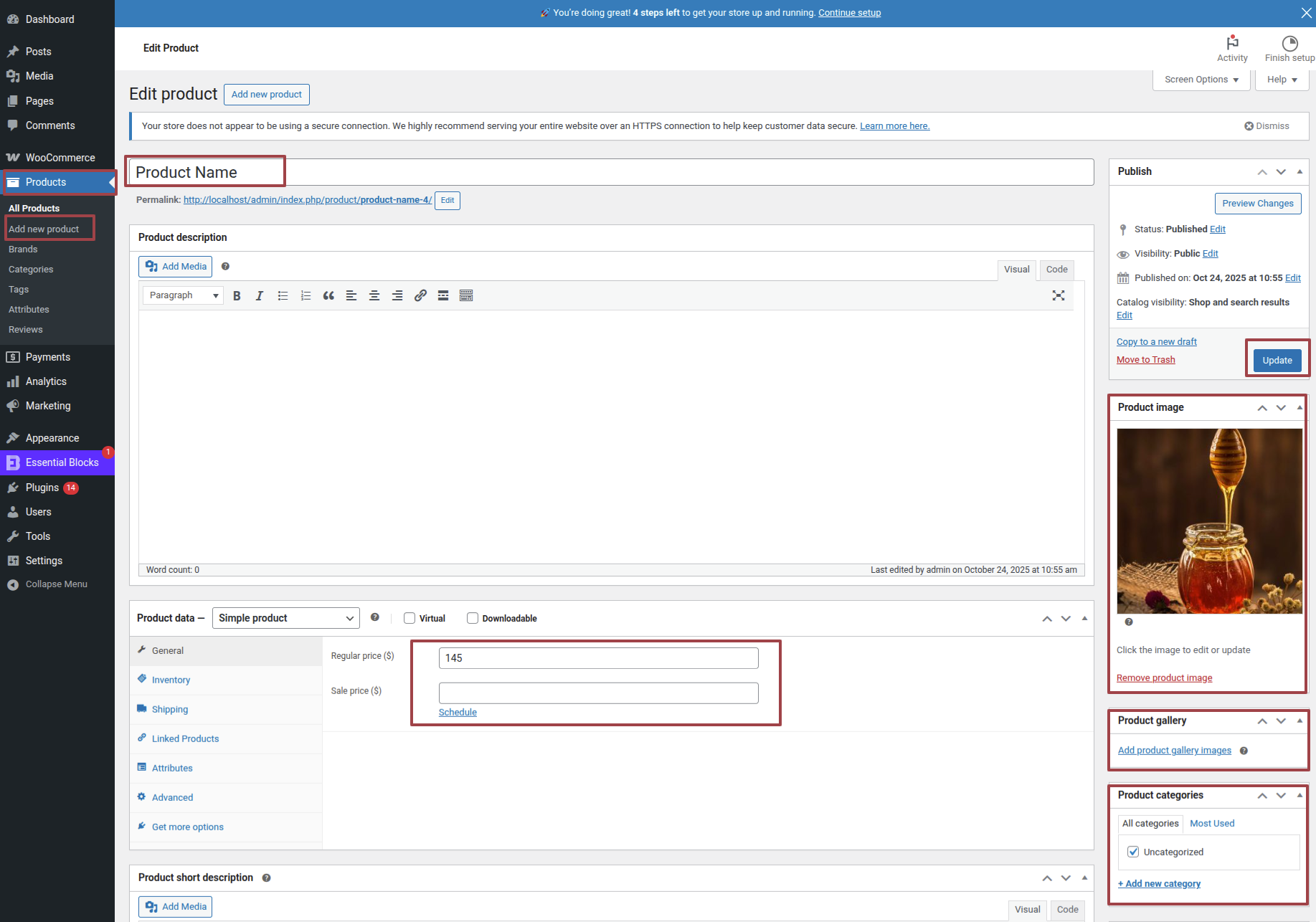Toggle bold formatting in description editor
The image size is (1316, 922).
pyautogui.click(x=237, y=295)
